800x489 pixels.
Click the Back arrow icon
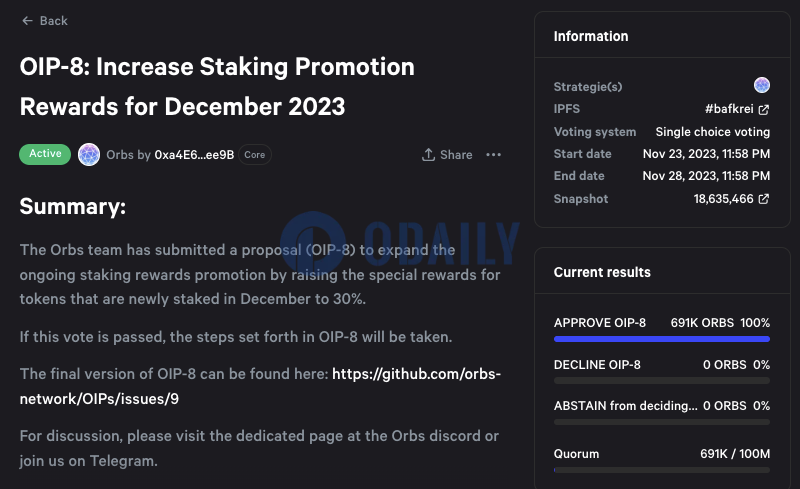28,21
